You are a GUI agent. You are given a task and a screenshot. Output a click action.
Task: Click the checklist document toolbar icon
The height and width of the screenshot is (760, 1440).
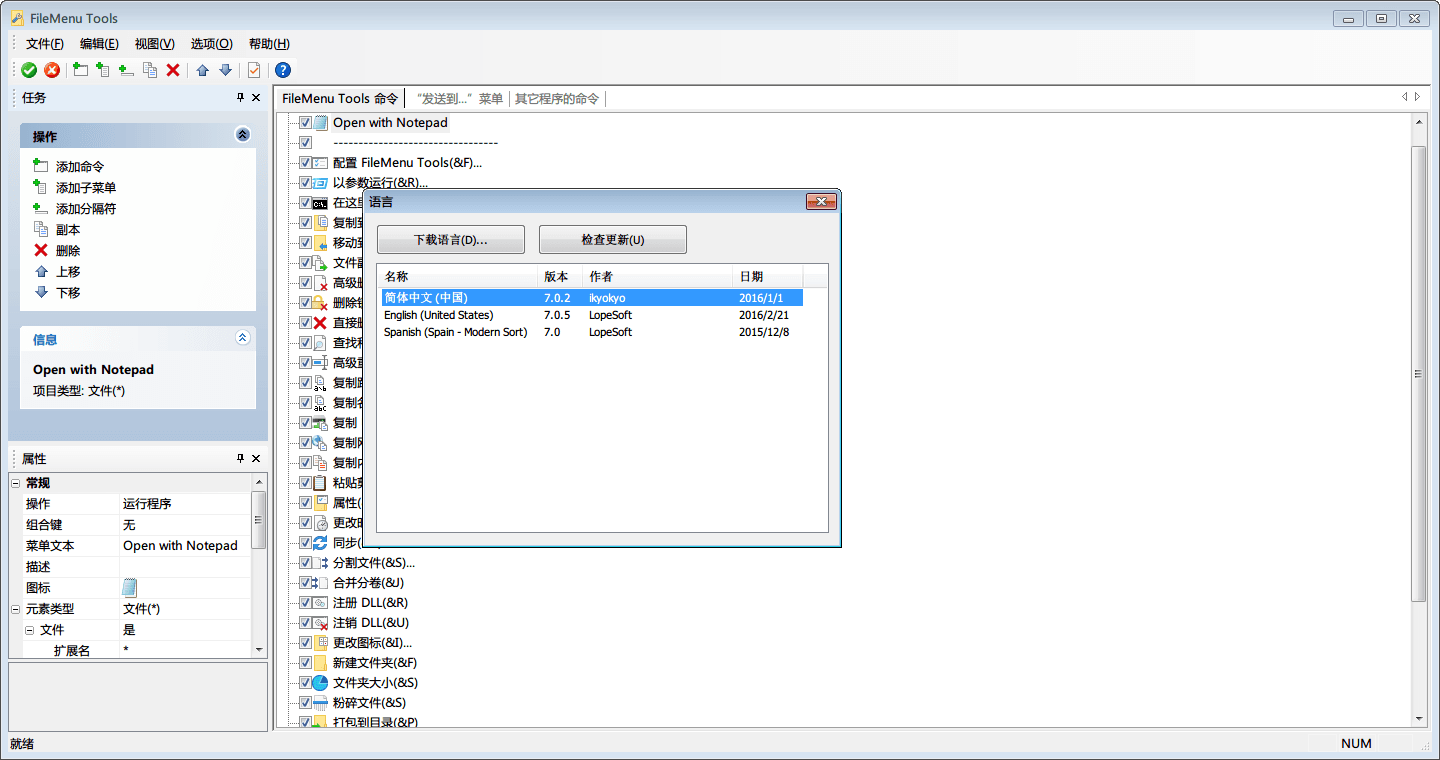point(254,70)
